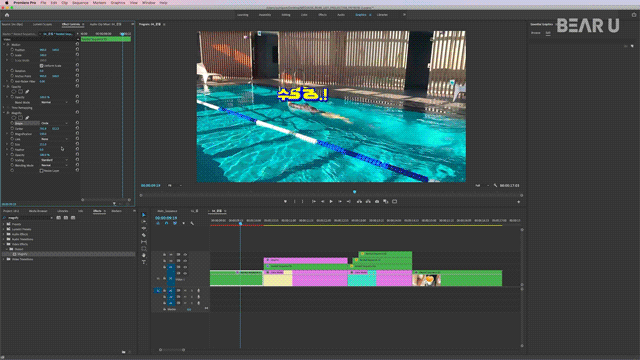Click the Play button in Program monitor
640x360 pixels.
331,201
